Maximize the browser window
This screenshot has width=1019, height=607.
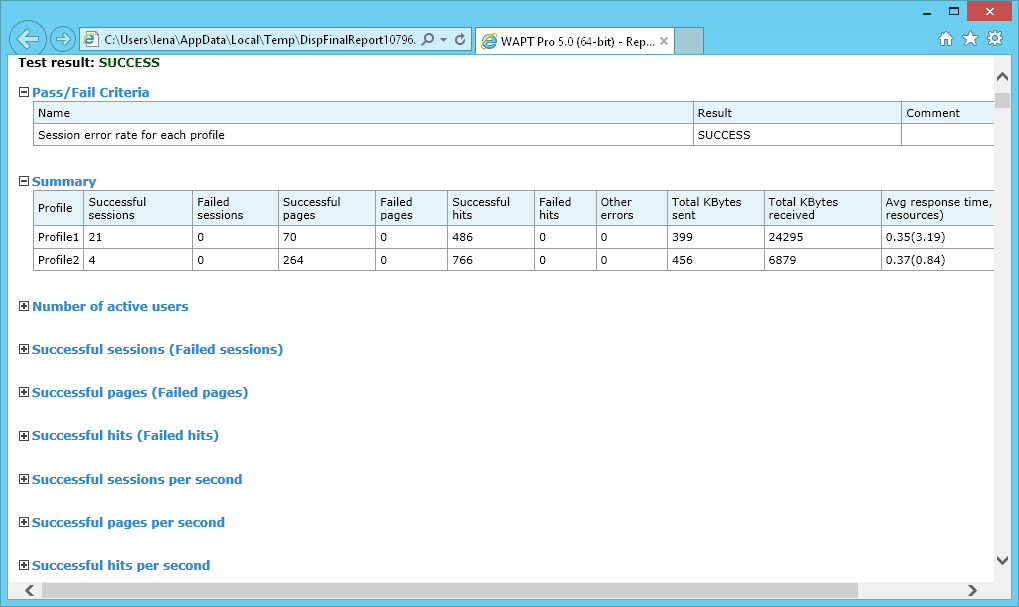click(953, 12)
